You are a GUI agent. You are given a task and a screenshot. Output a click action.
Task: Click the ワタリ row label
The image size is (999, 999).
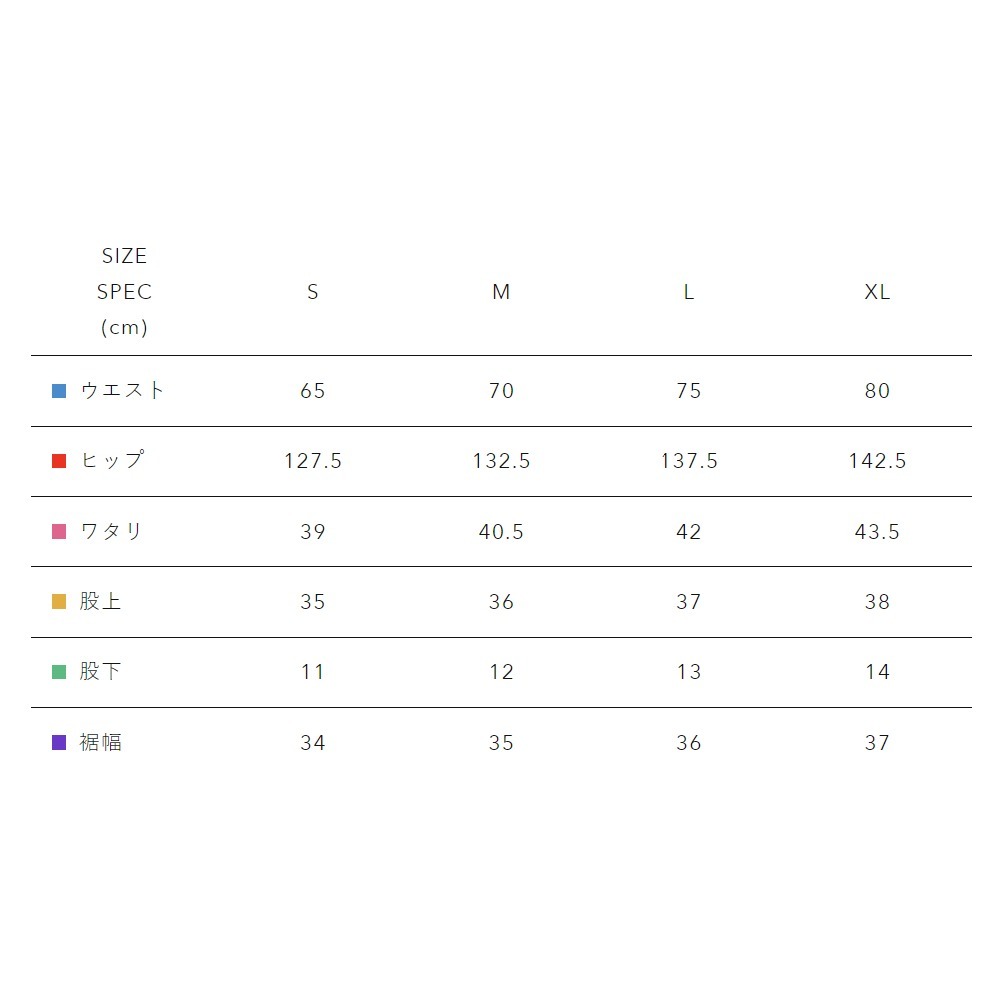pyautogui.click(x=112, y=532)
